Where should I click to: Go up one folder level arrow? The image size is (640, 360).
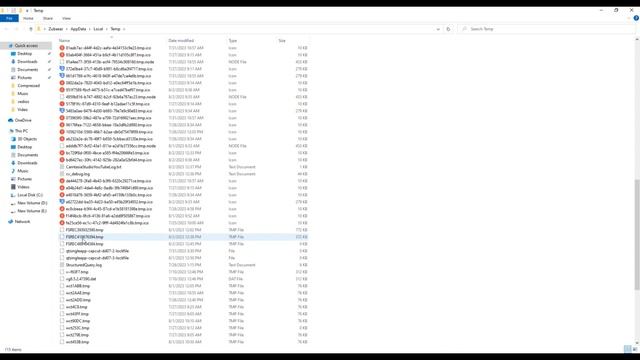(x=31, y=29)
